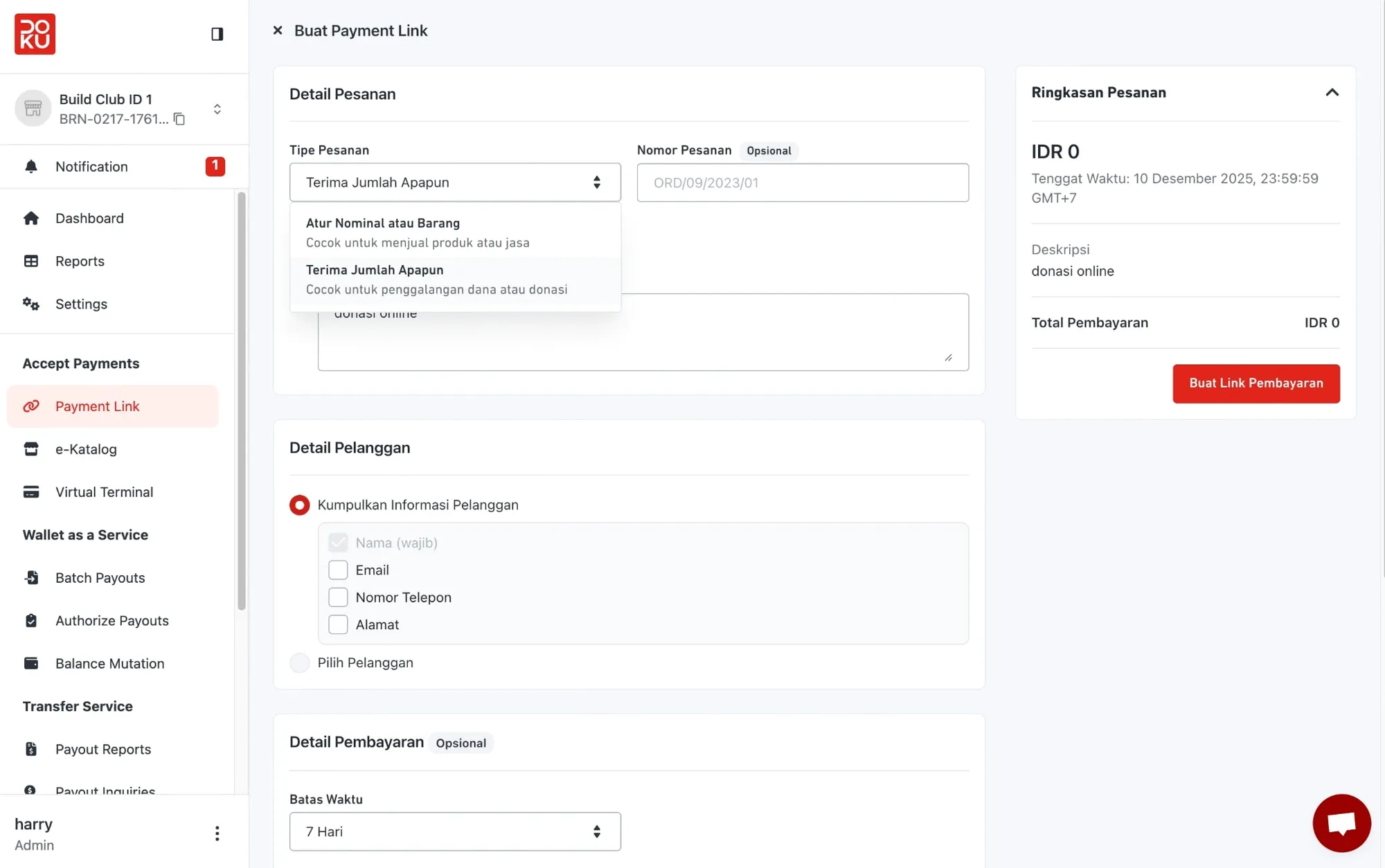Copy the BRN merchant ID
The height and width of the screenshot is (868, 1385).
tap(179, 119)
